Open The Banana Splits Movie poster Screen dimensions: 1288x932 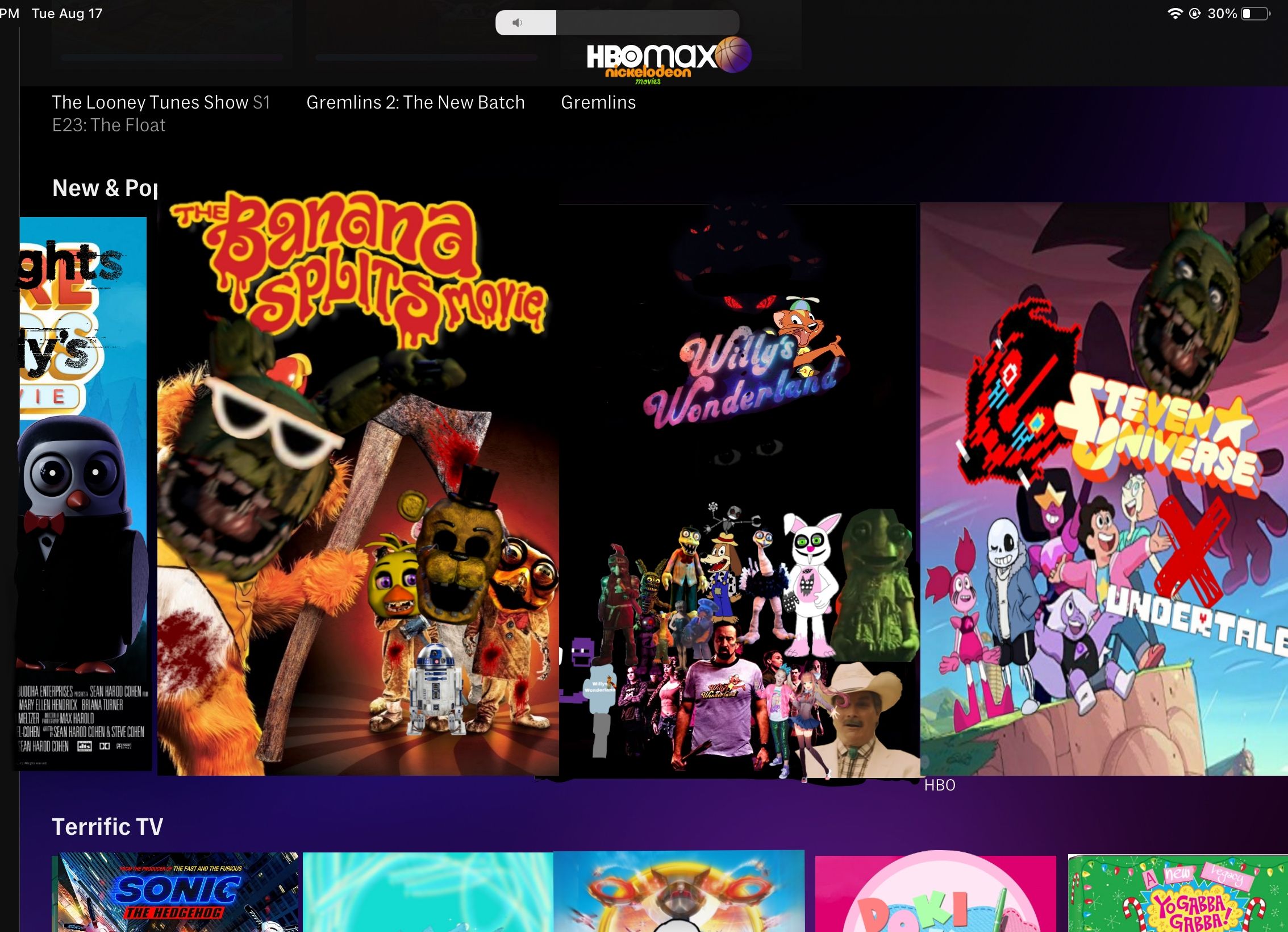(358, 482)
